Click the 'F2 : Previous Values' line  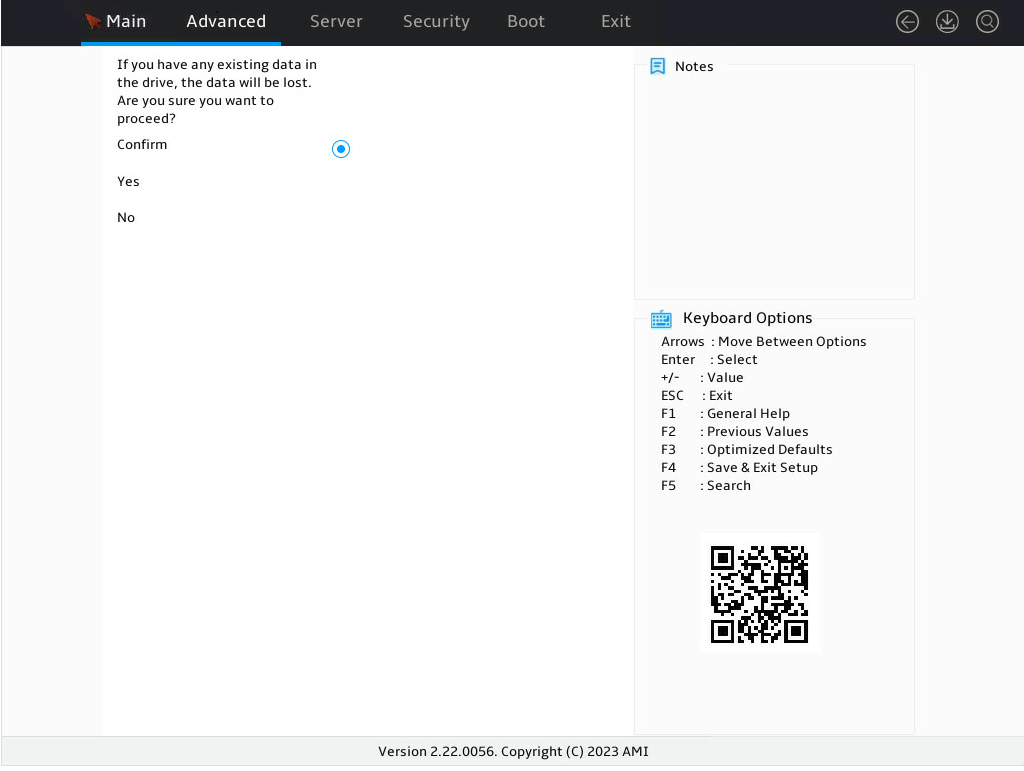point(735,432)
